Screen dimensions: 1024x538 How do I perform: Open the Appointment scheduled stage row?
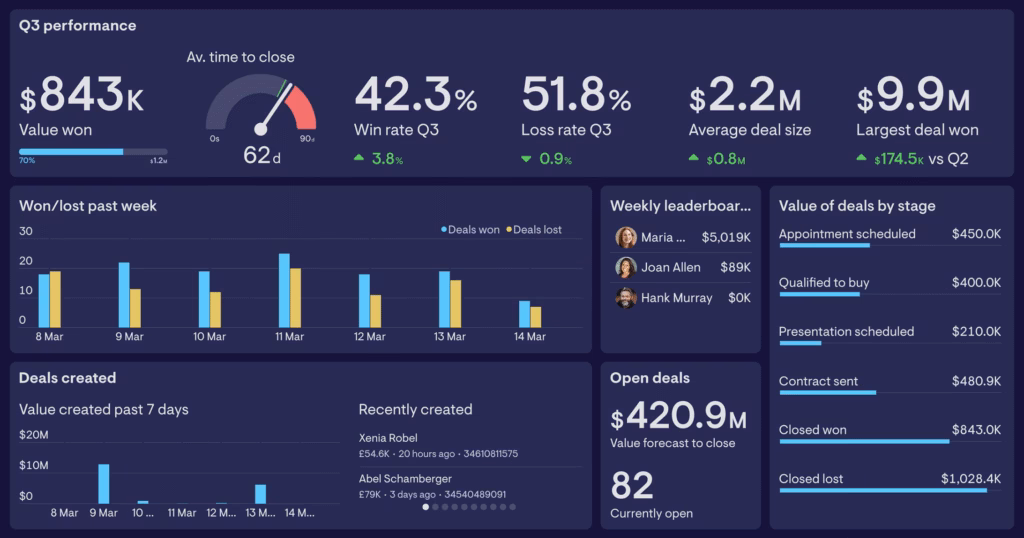coord(889,236)
